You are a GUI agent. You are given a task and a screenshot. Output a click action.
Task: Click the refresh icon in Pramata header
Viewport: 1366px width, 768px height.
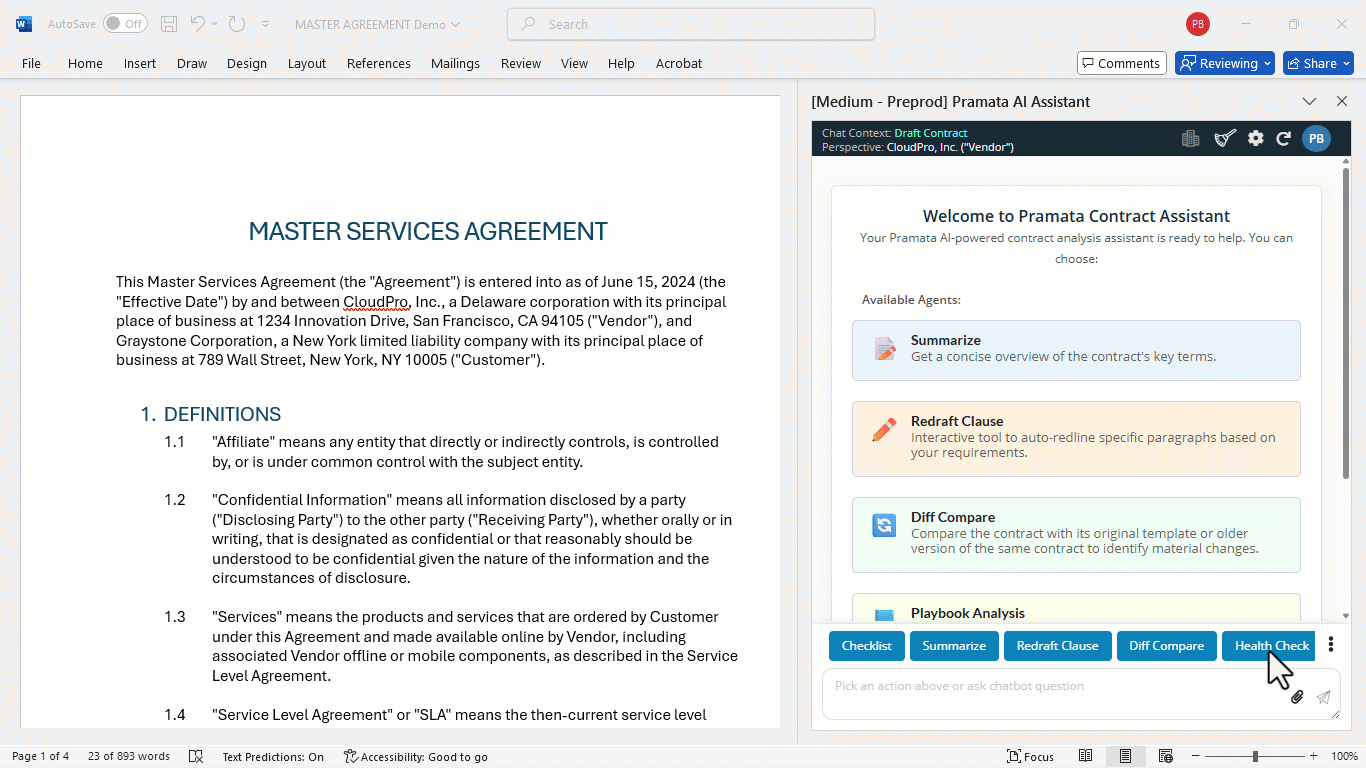point(1284,139)
